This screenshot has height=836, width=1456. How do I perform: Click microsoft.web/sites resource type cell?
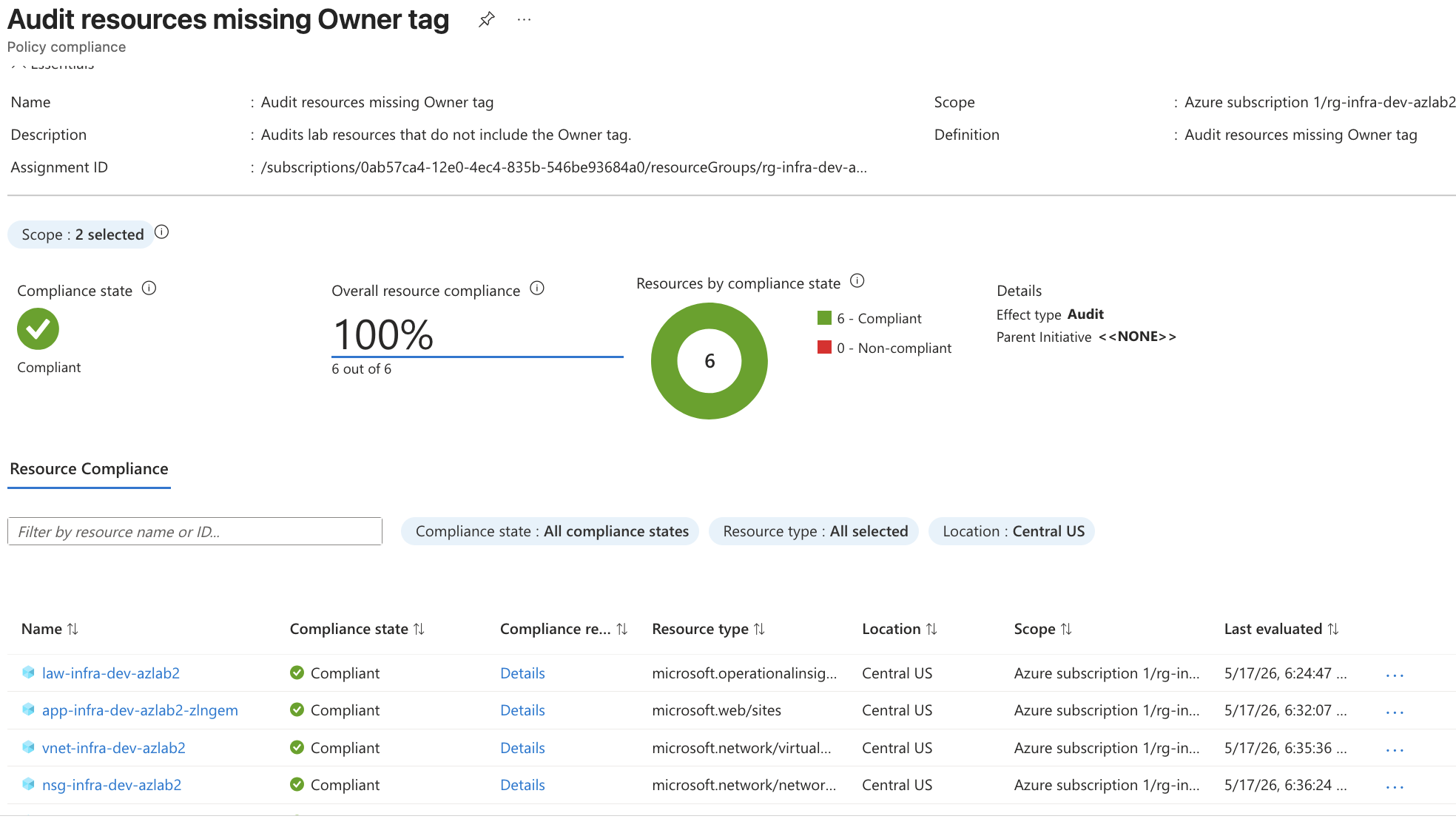tap(716, 710)
